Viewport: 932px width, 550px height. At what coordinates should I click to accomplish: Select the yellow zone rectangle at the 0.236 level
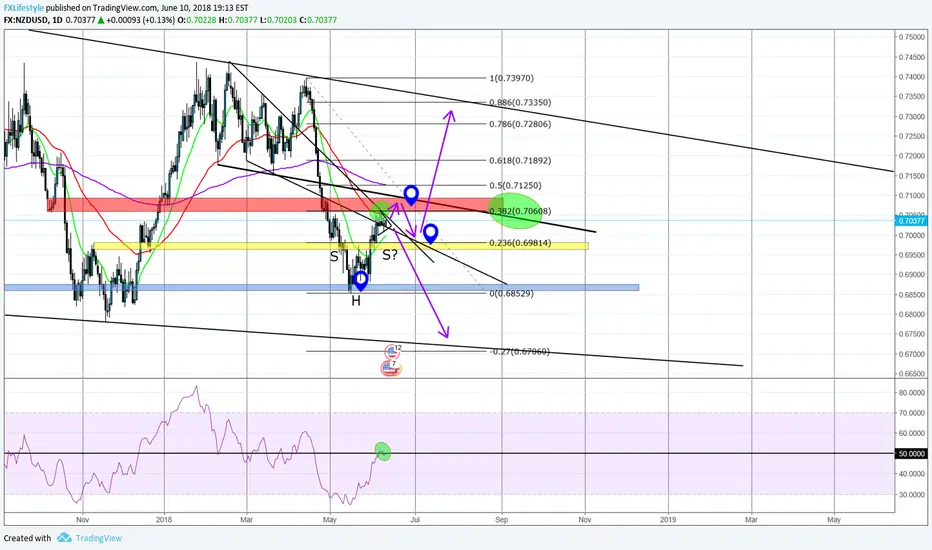coord(341,246)
